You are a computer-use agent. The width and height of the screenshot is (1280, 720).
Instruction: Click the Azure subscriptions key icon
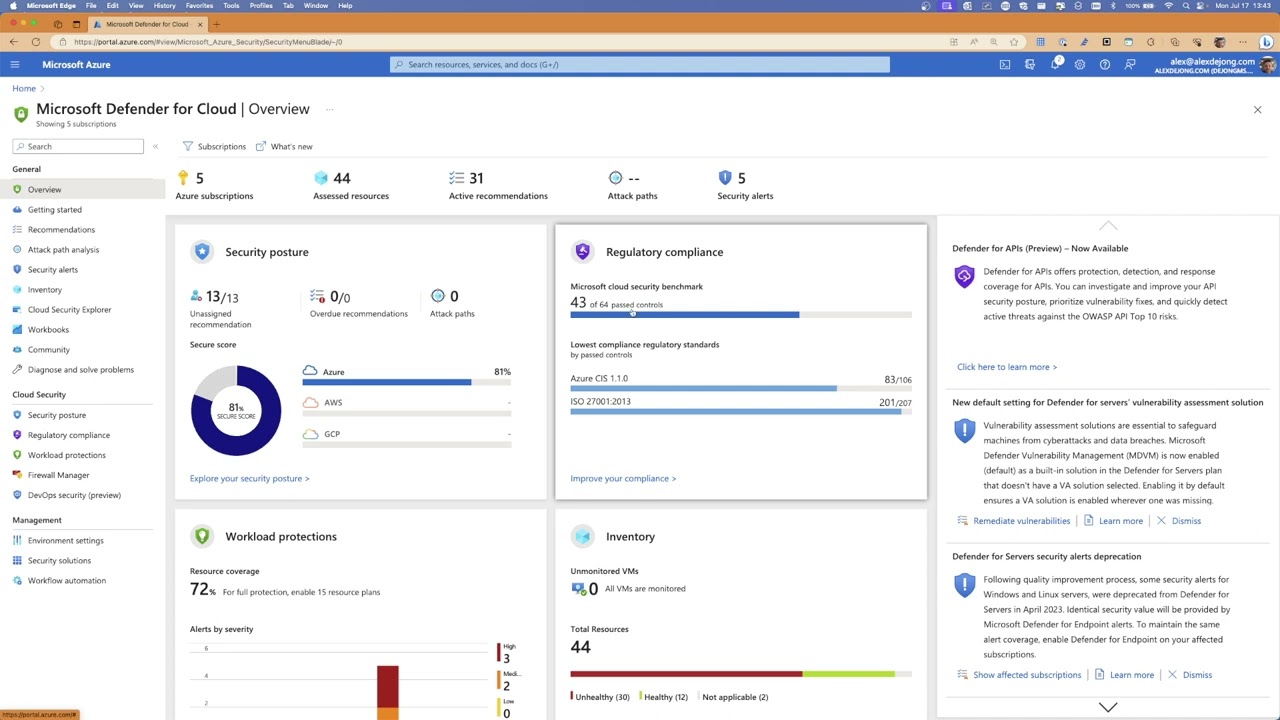(x=183, y=178)
